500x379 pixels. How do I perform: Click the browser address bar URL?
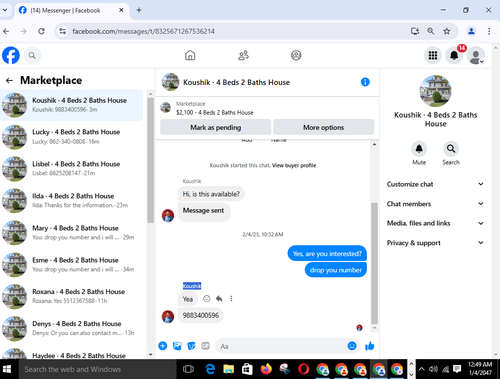(x=143, y=31)
